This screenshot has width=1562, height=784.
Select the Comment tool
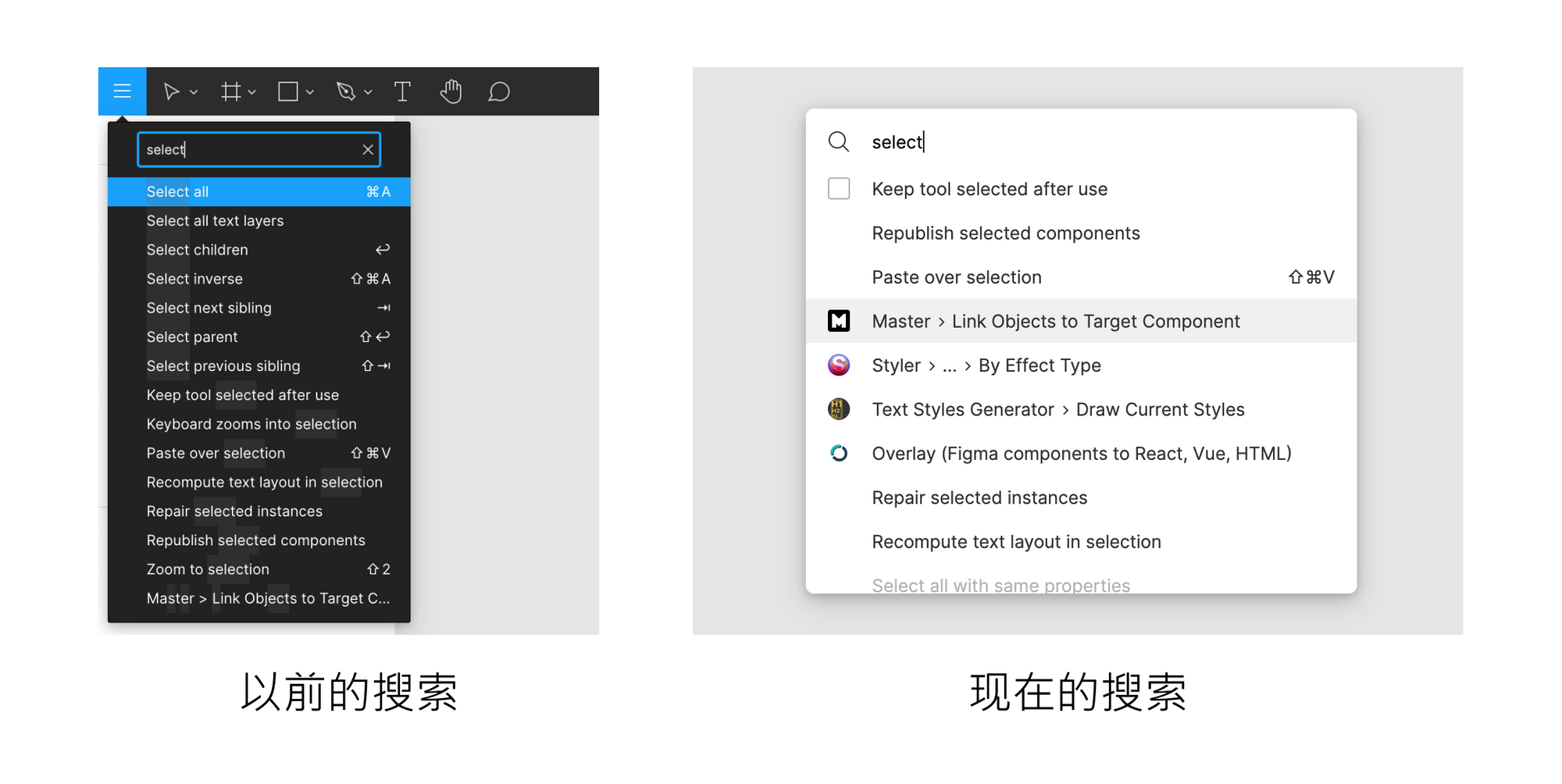[499, 92]
